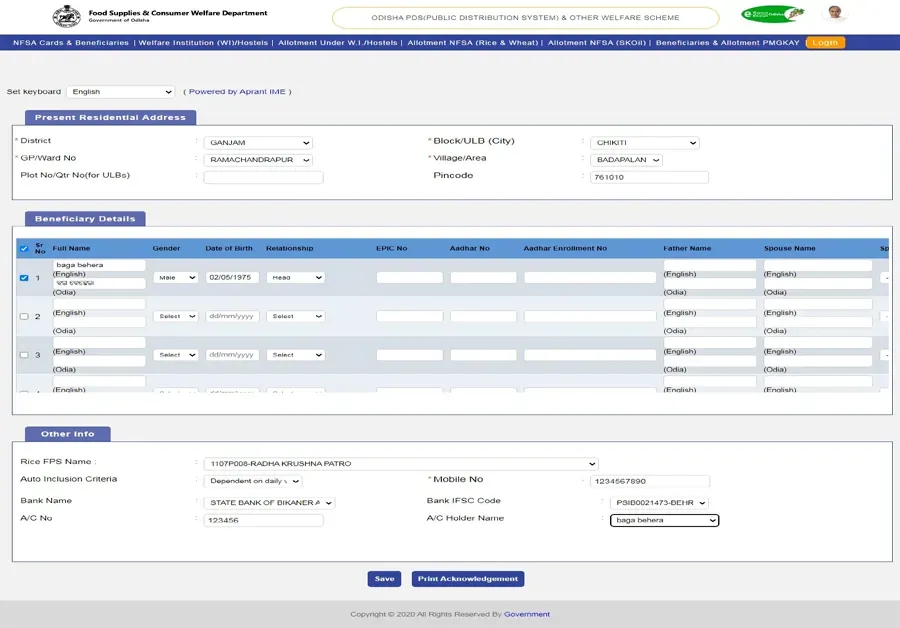This screenshot has height=628, width=900.
Task: Click Food Supplies & Consumer Welfare Department title
Action: 177,13
